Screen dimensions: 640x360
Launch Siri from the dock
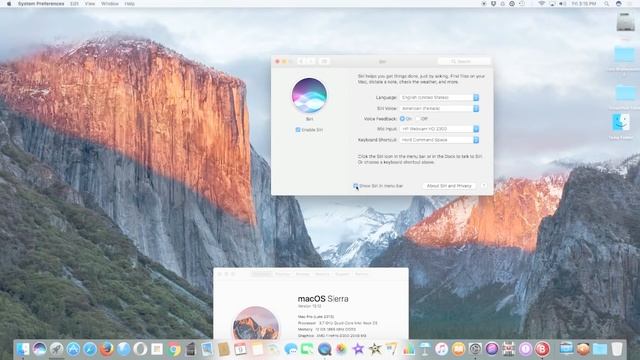pyautogui.click(x=40, y=349)
